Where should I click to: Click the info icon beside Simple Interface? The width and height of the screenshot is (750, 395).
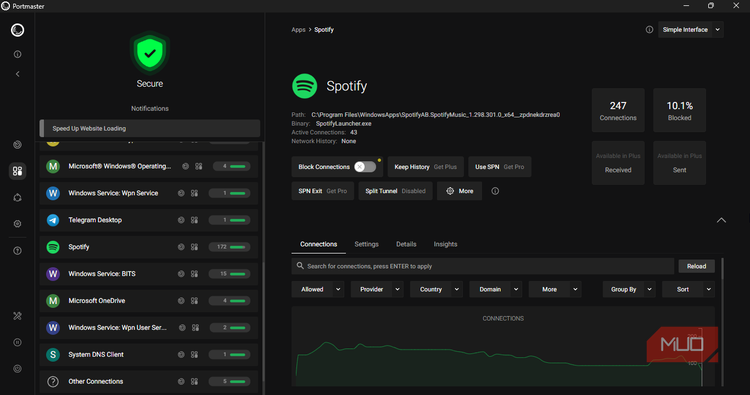649,30
